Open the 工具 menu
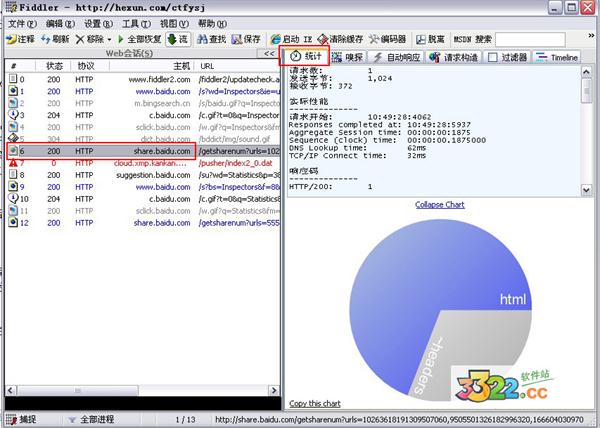Image resolution: width=600 pixels, height=428 pixels. pyautogui.click(x=136, y=24)
